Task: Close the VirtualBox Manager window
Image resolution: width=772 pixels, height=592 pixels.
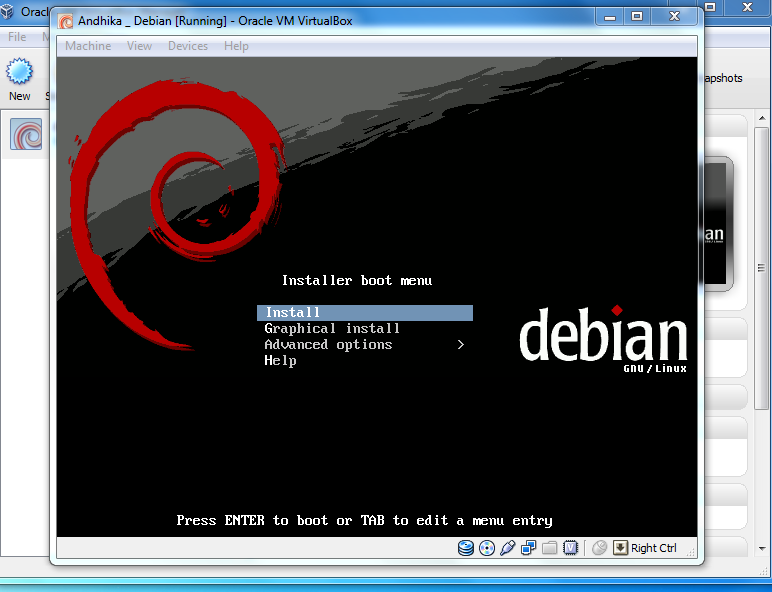Action: 747,7
